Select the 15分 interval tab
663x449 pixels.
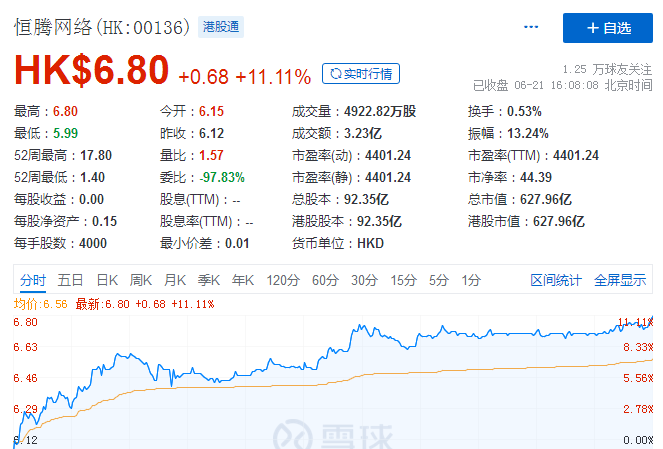click(x=403, y=280)
